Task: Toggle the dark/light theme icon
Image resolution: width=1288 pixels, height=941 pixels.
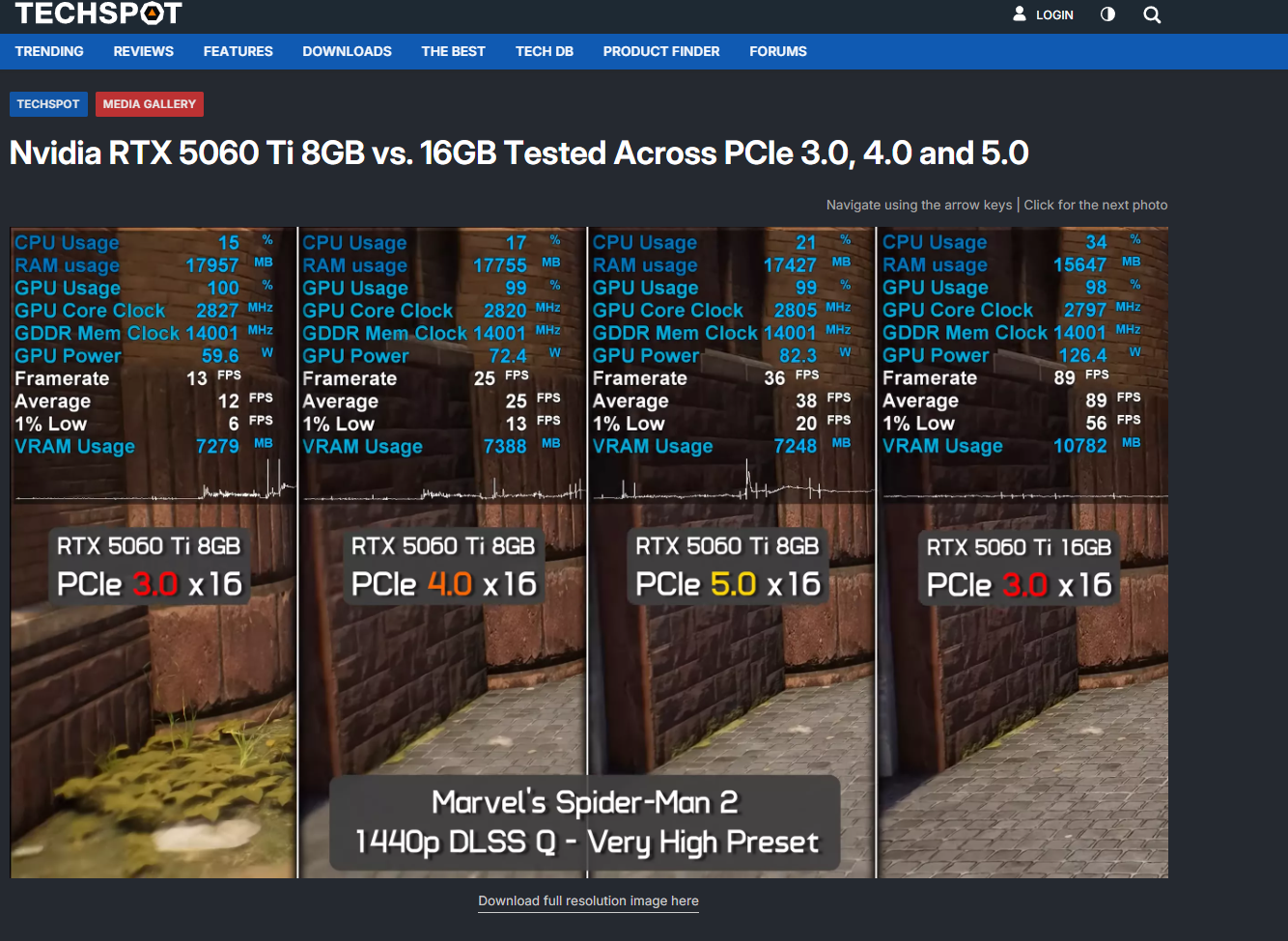Action: click(x=1107, y=14)
